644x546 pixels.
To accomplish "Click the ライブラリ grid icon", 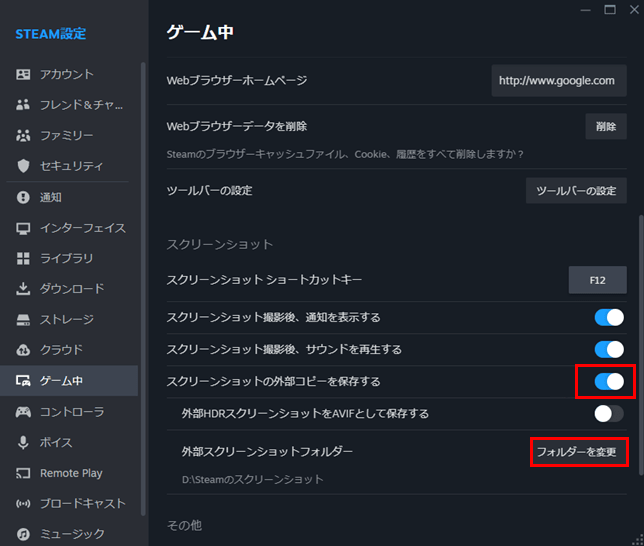I will point(23,258).
